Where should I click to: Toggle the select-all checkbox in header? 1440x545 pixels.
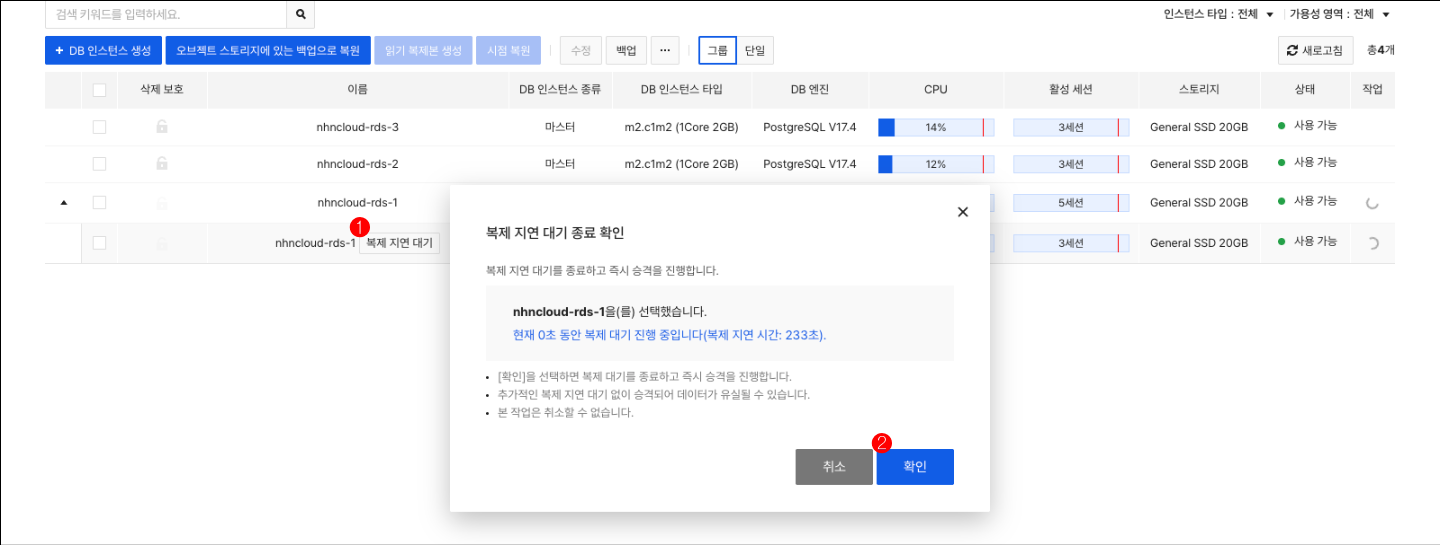[99, 90]
